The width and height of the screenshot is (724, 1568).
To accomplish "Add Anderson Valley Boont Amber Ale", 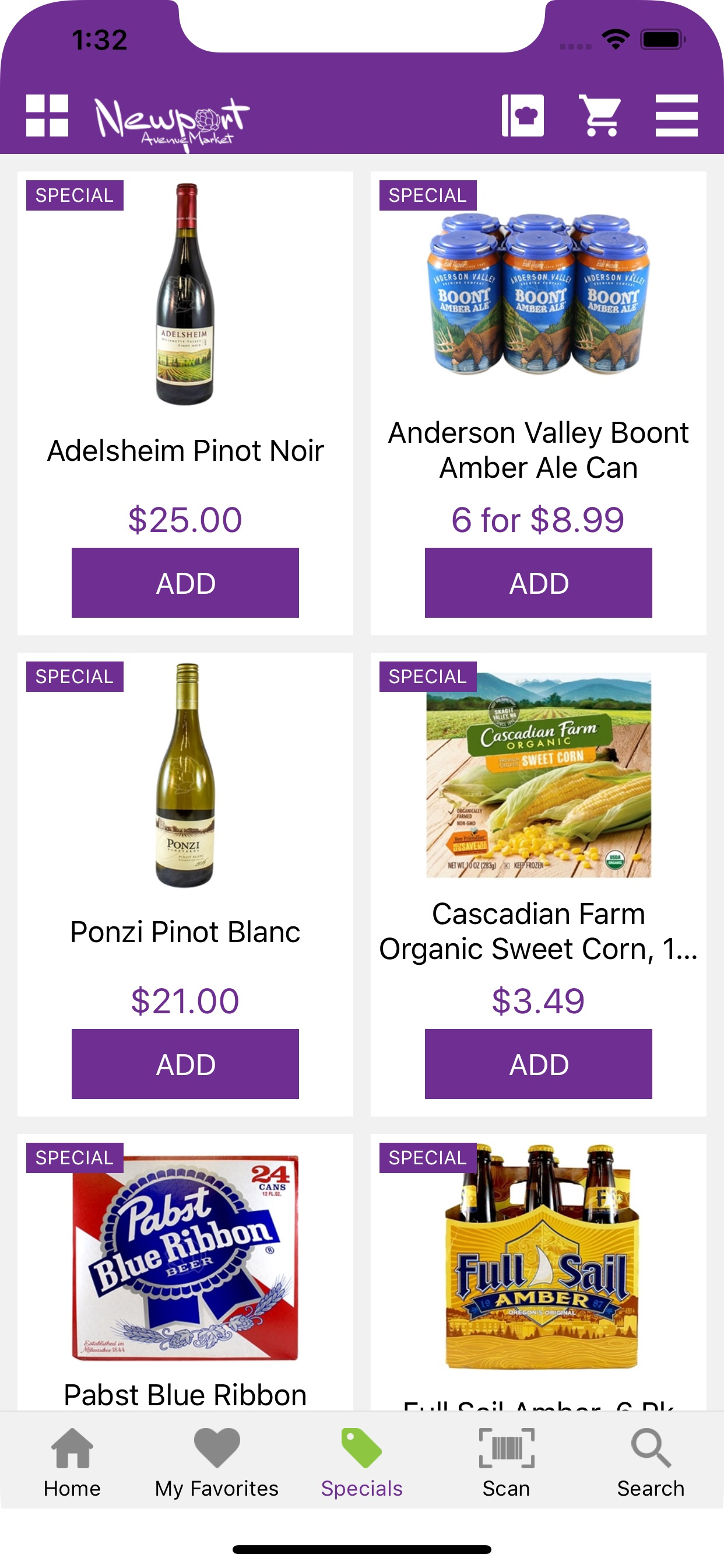I will pyautogui.click(x=538, y=583).
